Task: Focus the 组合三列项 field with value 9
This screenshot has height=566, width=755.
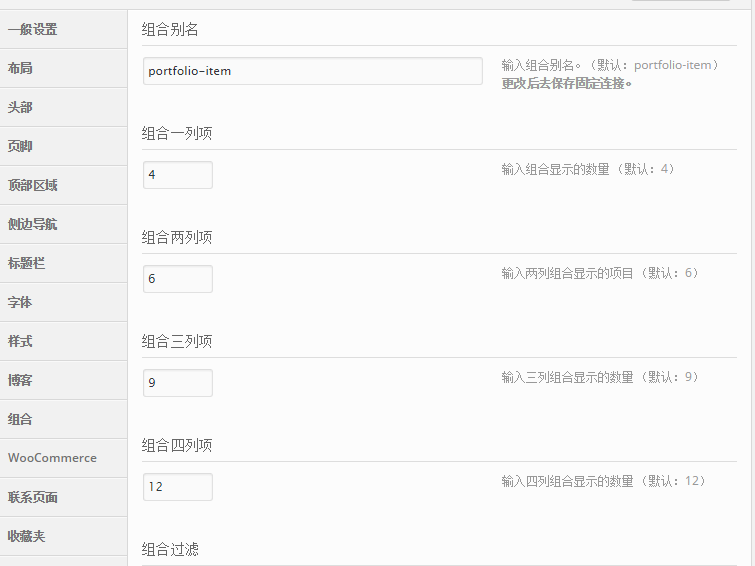Action: pyautogui.click(x=178, y=383)
